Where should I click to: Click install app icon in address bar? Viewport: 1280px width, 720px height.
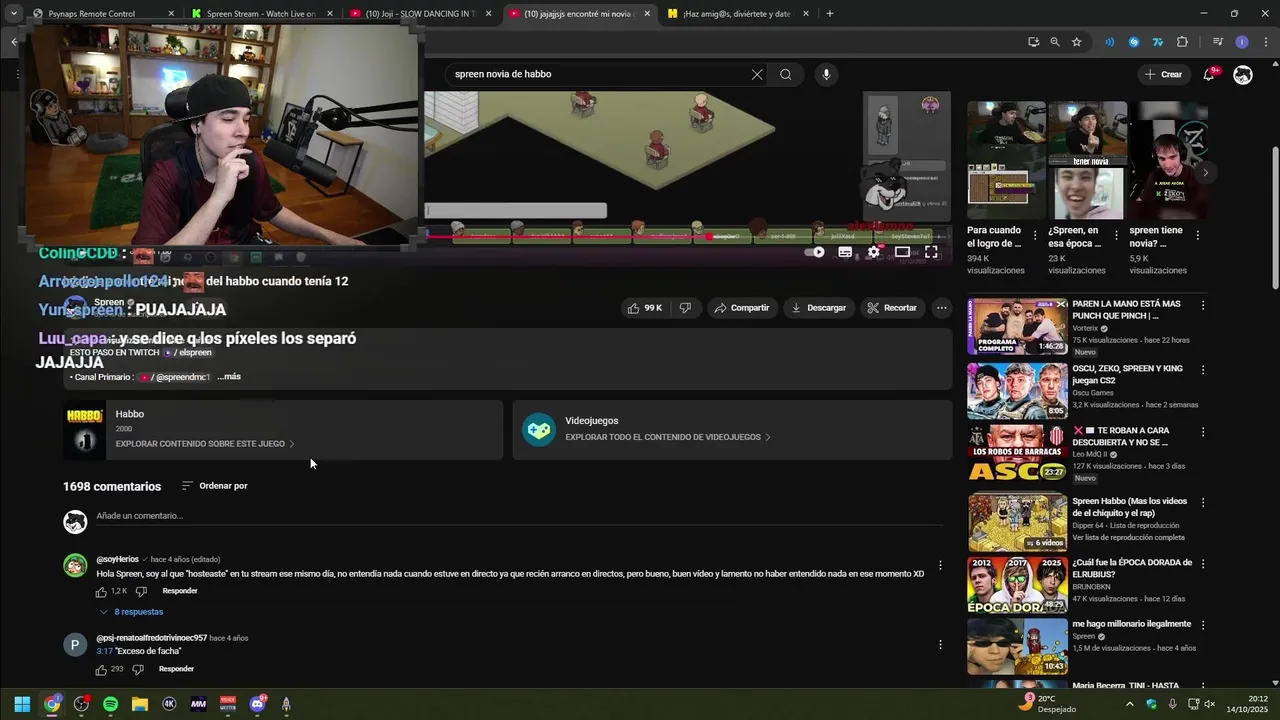click(x=1033, y=42)
